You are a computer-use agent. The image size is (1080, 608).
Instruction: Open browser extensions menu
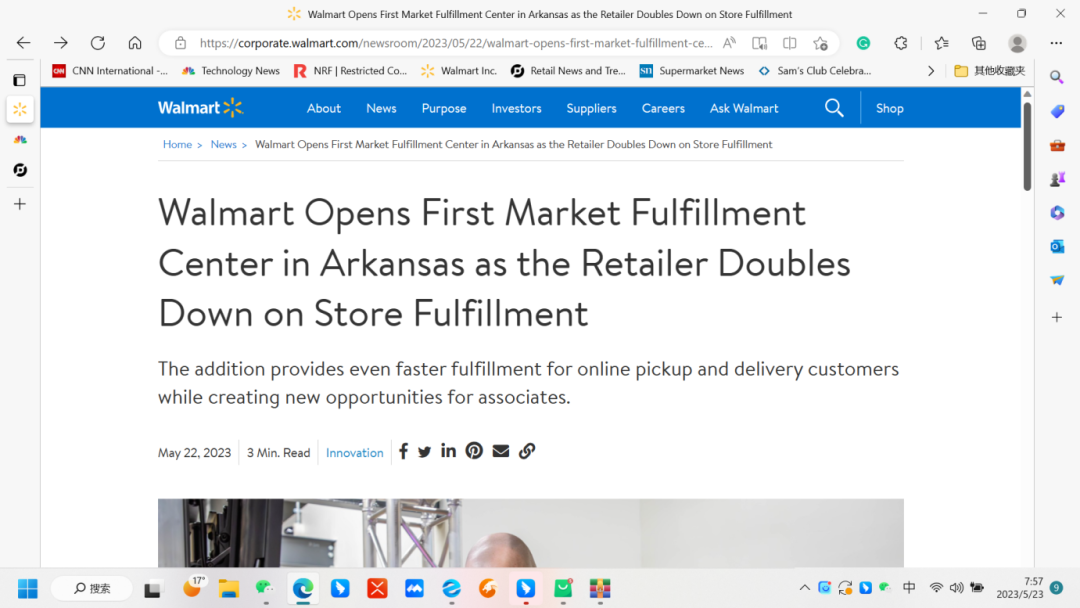901,43
